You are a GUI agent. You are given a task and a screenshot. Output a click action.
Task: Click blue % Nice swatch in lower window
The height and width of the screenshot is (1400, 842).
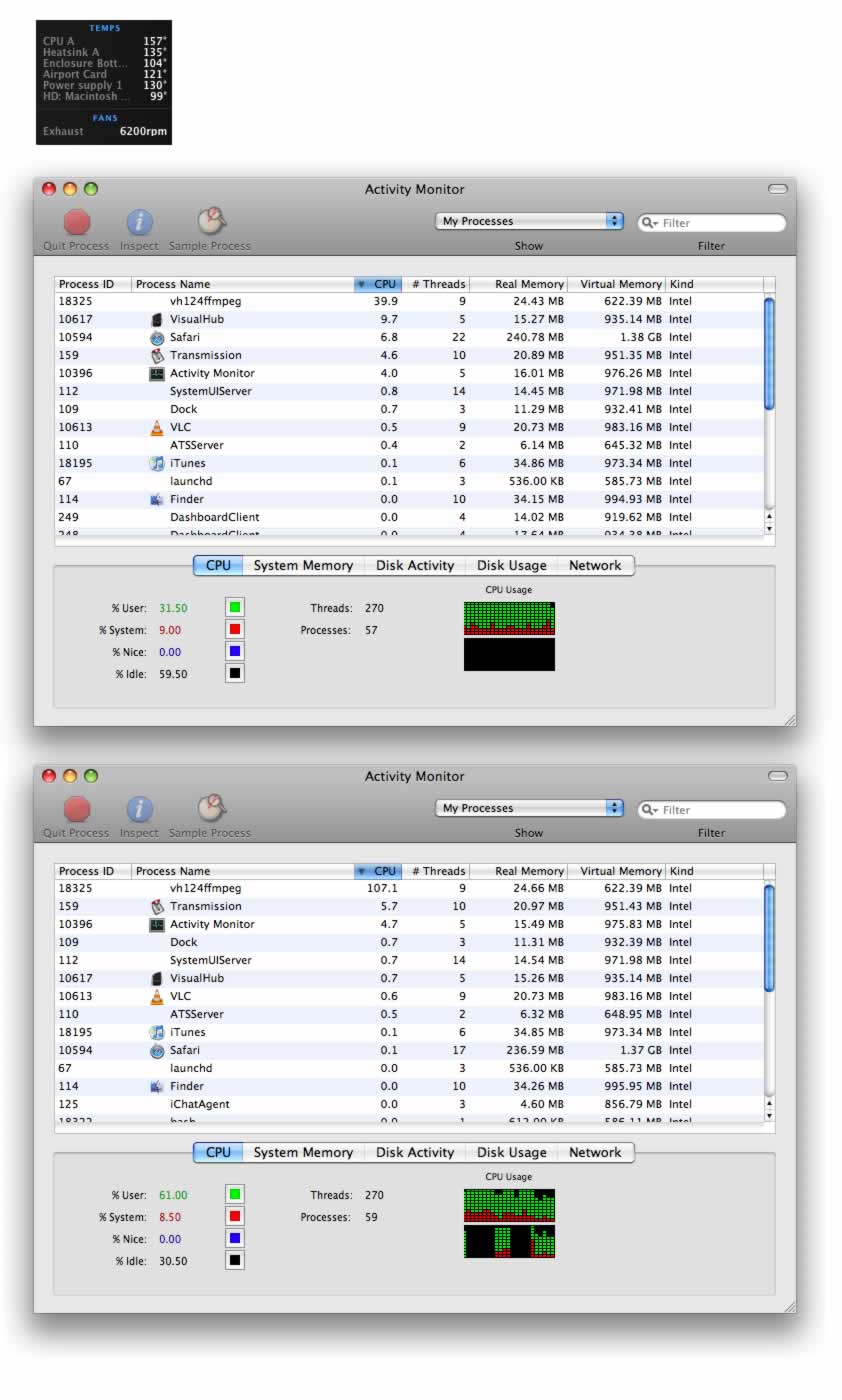click(x=235, y=1238)
